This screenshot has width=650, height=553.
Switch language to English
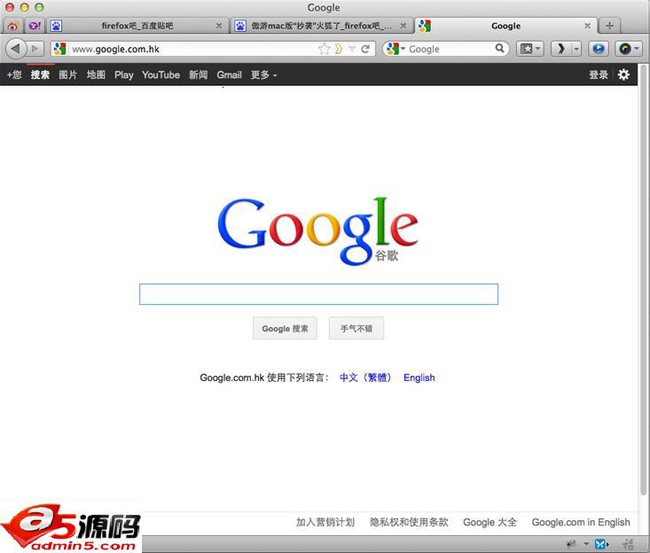[x=419, y=378]
